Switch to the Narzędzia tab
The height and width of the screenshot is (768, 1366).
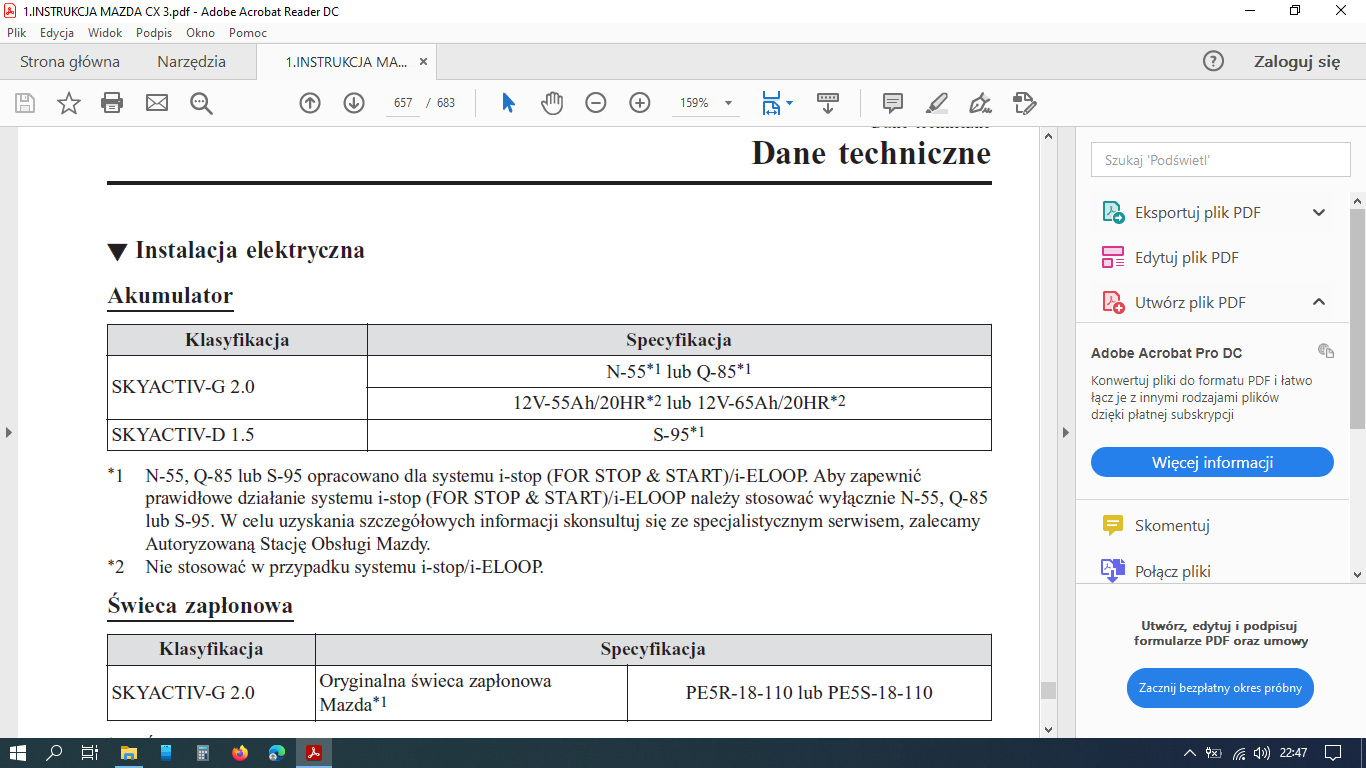(x=191, y=62)
